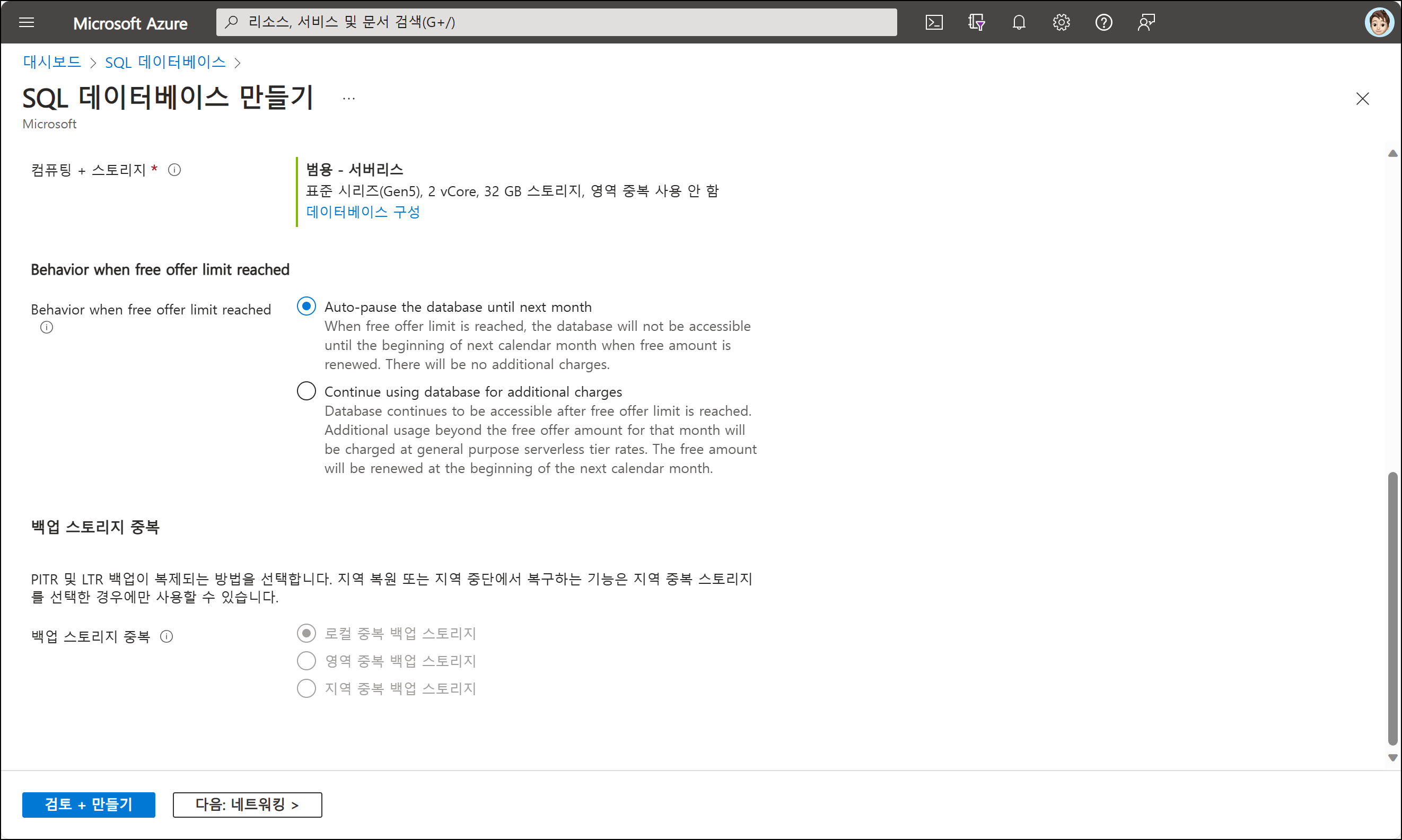Open portal settings gear

click(x=1061, y=23)
